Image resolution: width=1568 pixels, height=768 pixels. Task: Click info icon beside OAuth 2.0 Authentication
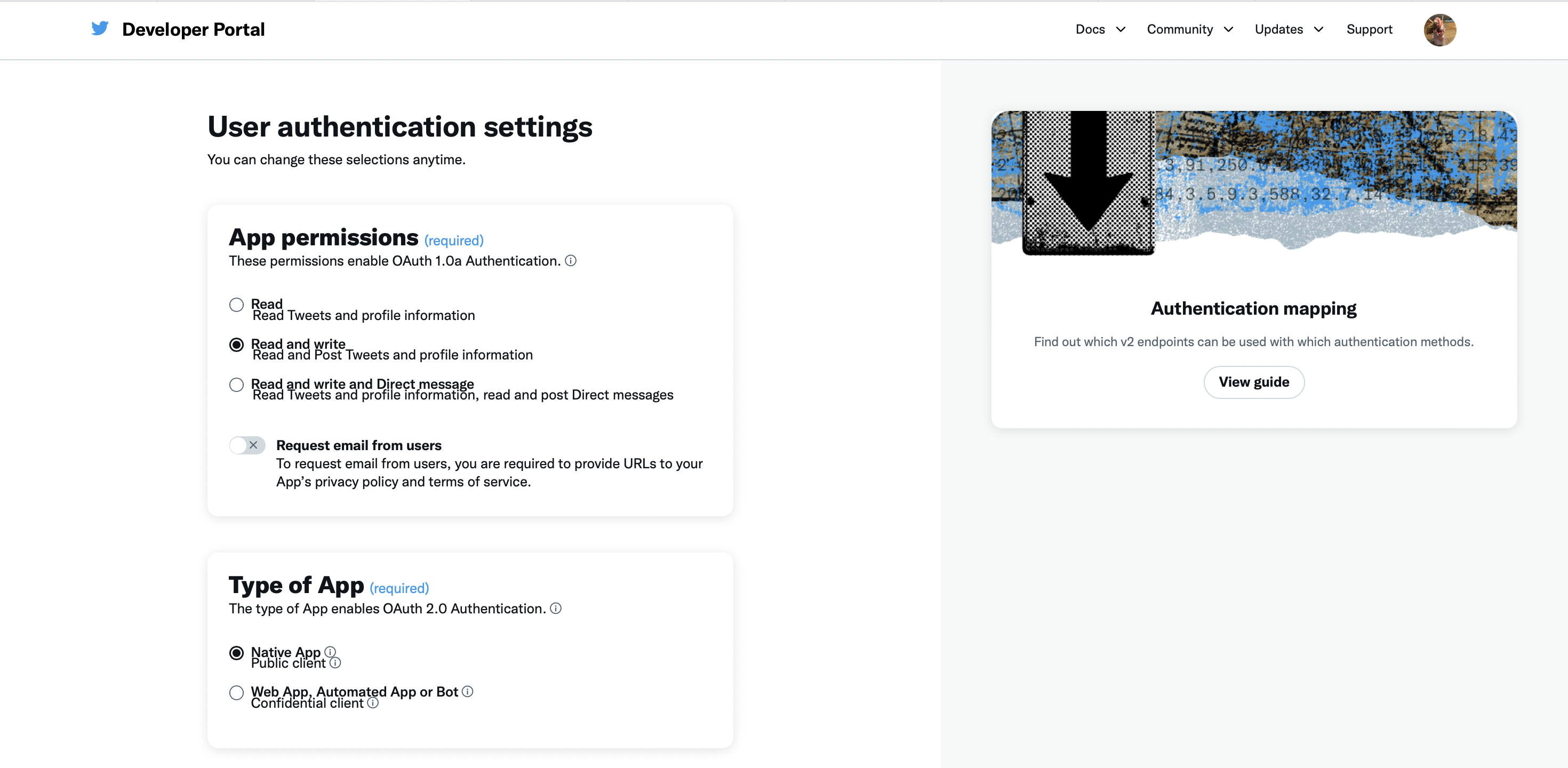point(555,609)
